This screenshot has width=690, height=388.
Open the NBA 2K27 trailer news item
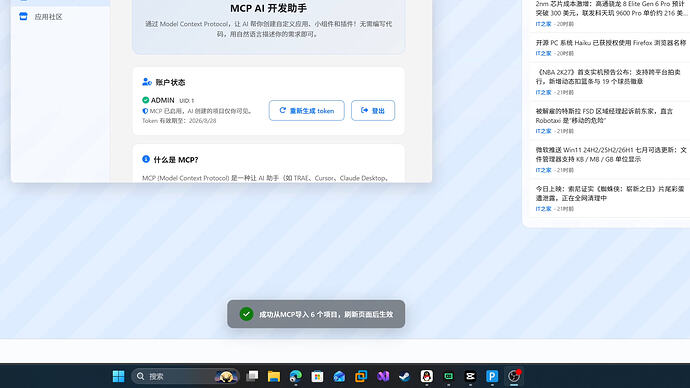tap(608, 77)
